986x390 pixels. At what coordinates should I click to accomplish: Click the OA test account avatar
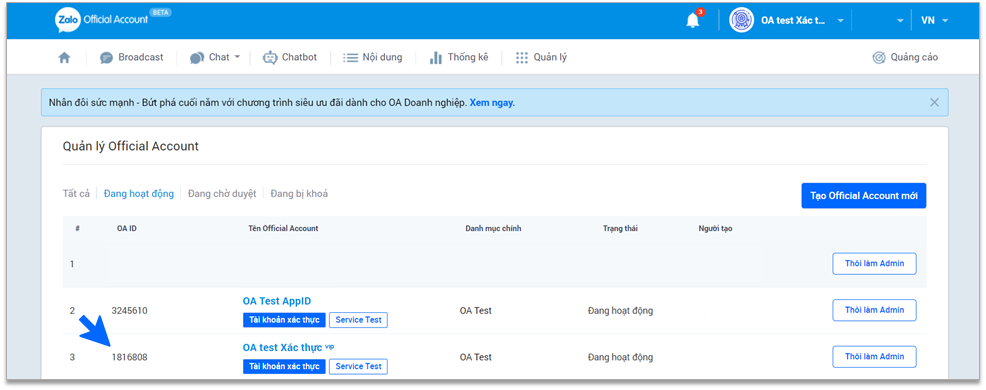pyautogui.click(x=741, y=20)
